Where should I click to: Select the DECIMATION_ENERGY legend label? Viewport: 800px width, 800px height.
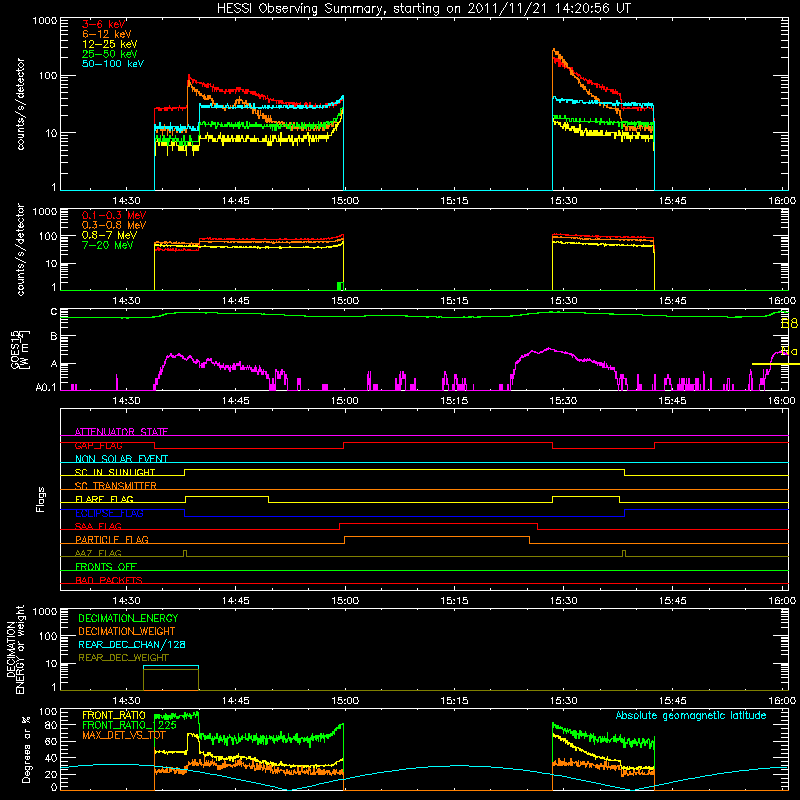(128, 618)
